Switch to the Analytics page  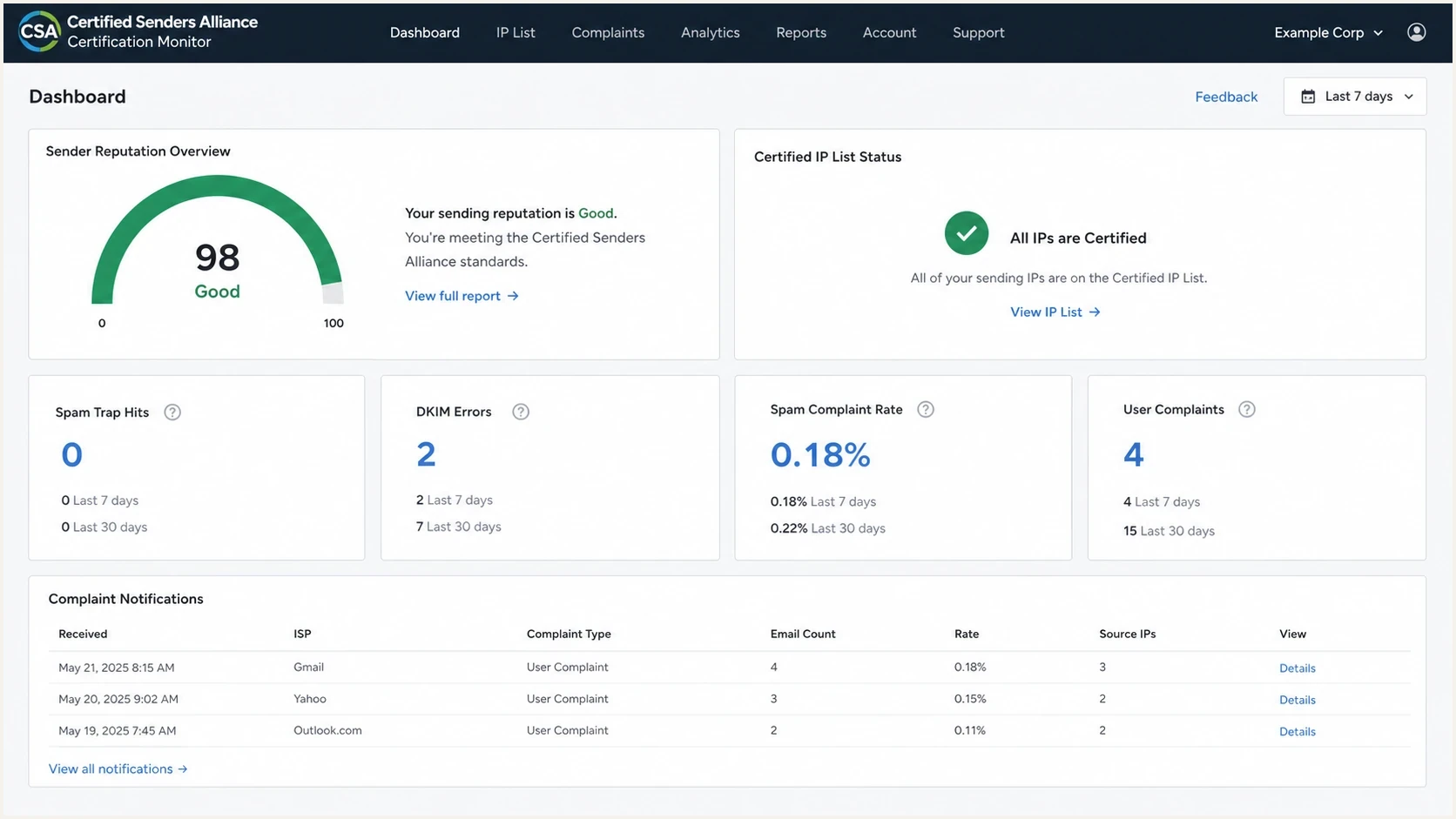point(711,32)
